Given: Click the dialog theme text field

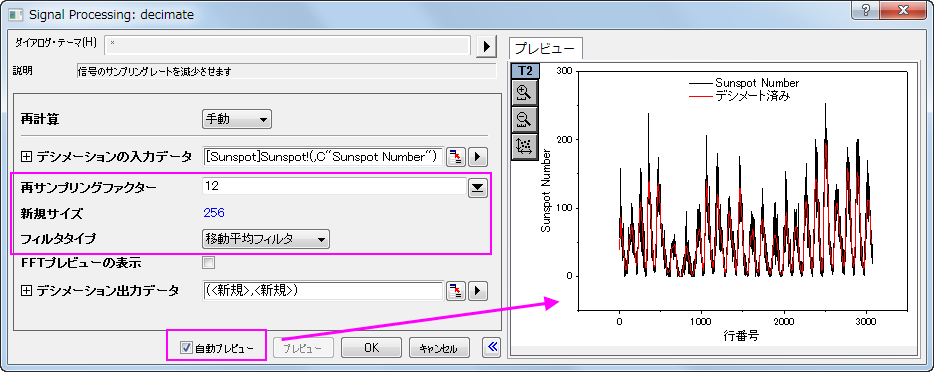Looking at the screenshot, I should tap(288, 44).
